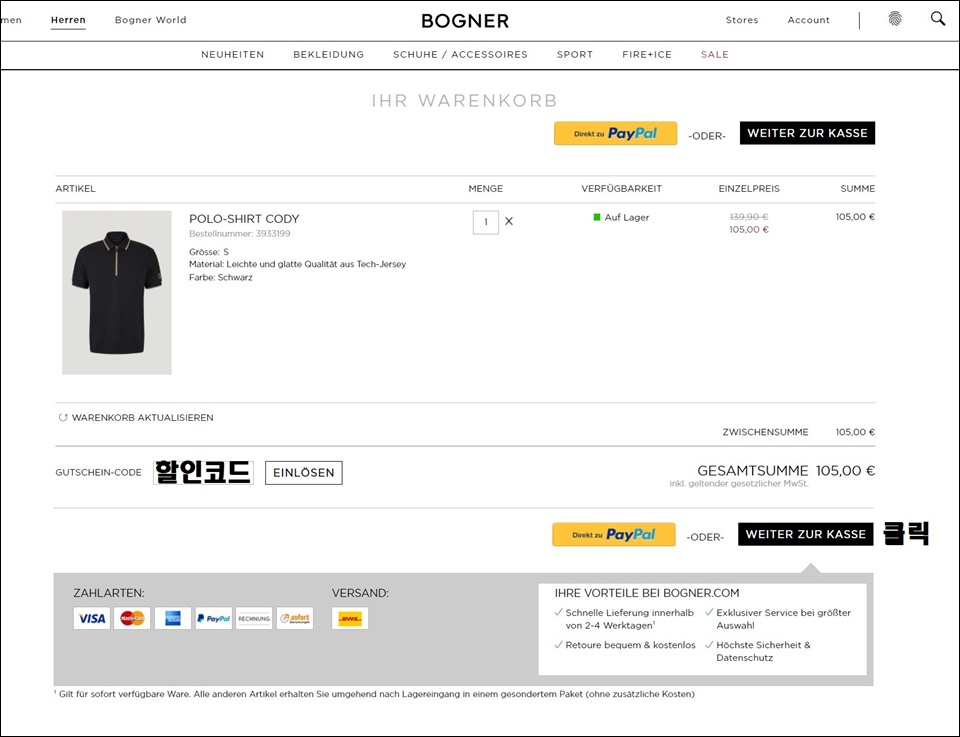
Task: Click the struck-through price 139,90 €
Action: tap(749, 217)
